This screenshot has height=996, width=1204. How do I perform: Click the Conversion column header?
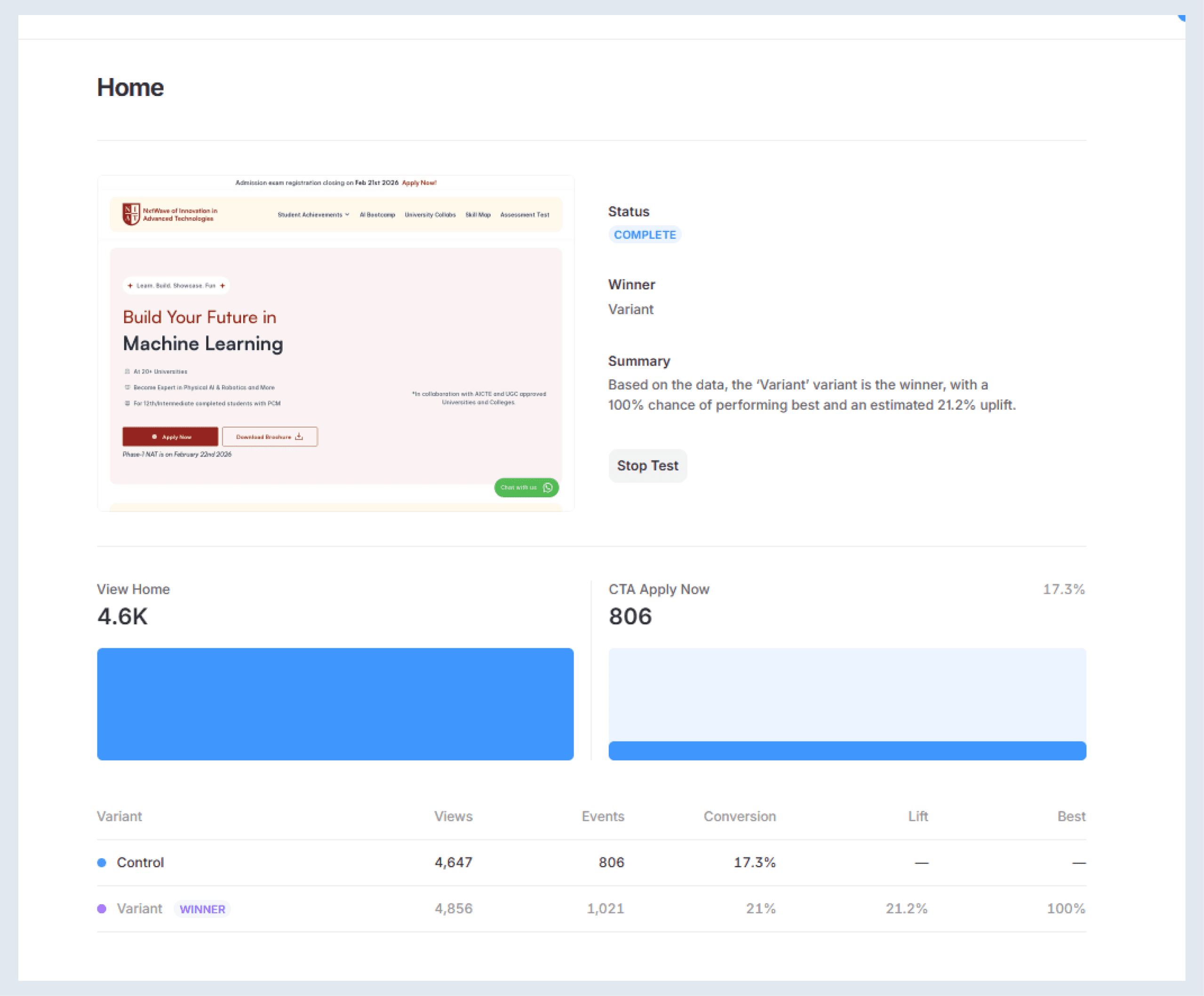739,816
